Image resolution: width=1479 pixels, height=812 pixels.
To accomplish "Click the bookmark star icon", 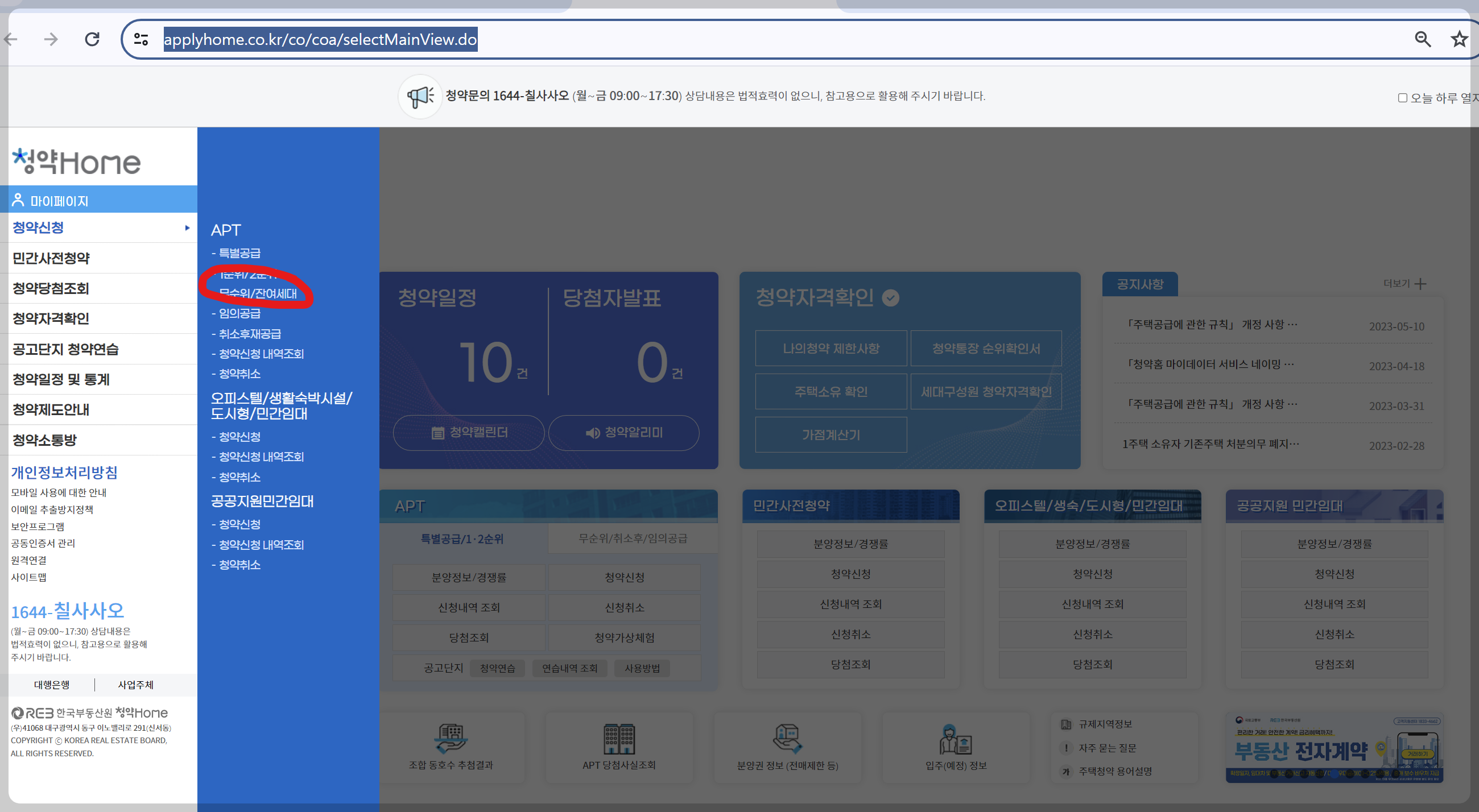I will [1459, 39].
